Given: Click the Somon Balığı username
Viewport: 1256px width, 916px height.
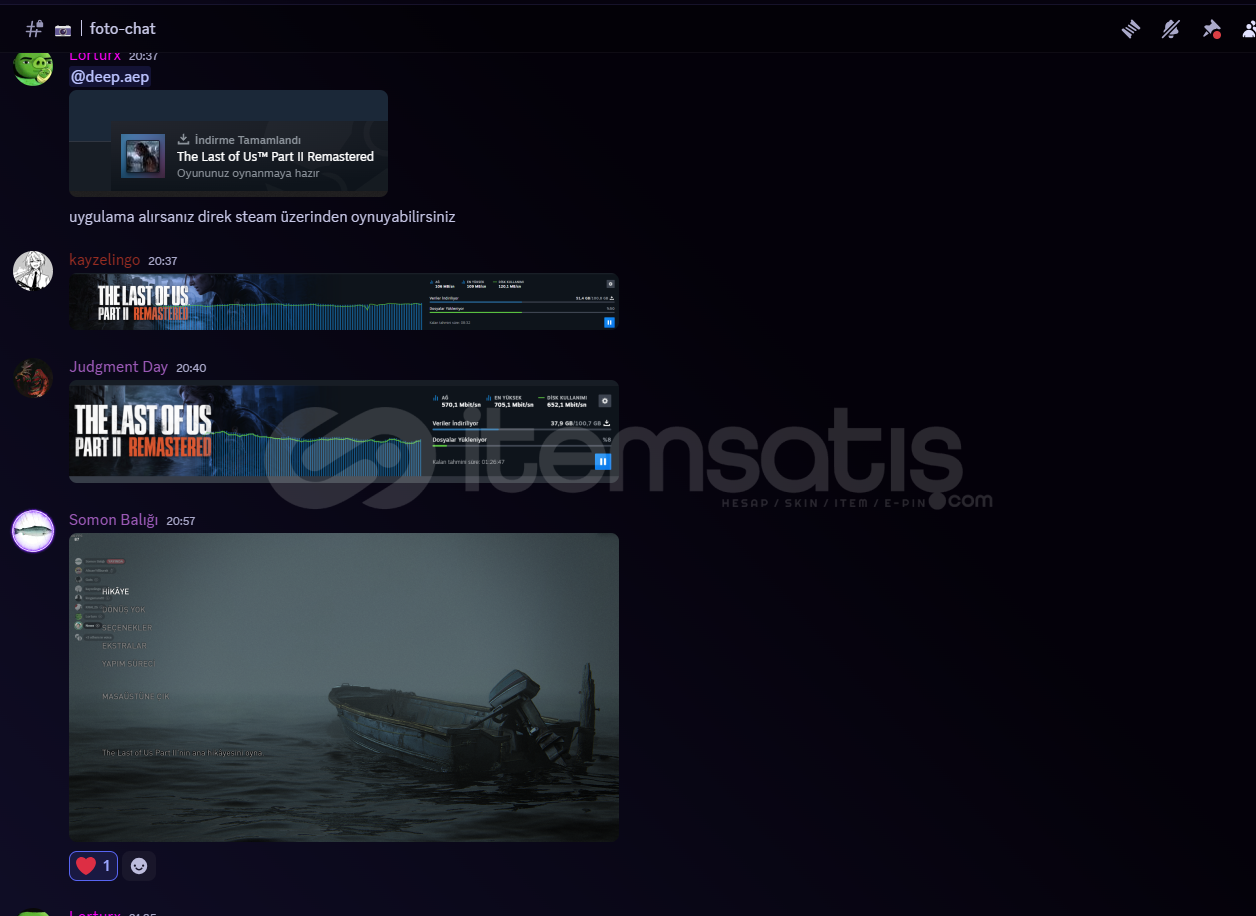Looking at the screenshot, I should [x=114, y=520].
